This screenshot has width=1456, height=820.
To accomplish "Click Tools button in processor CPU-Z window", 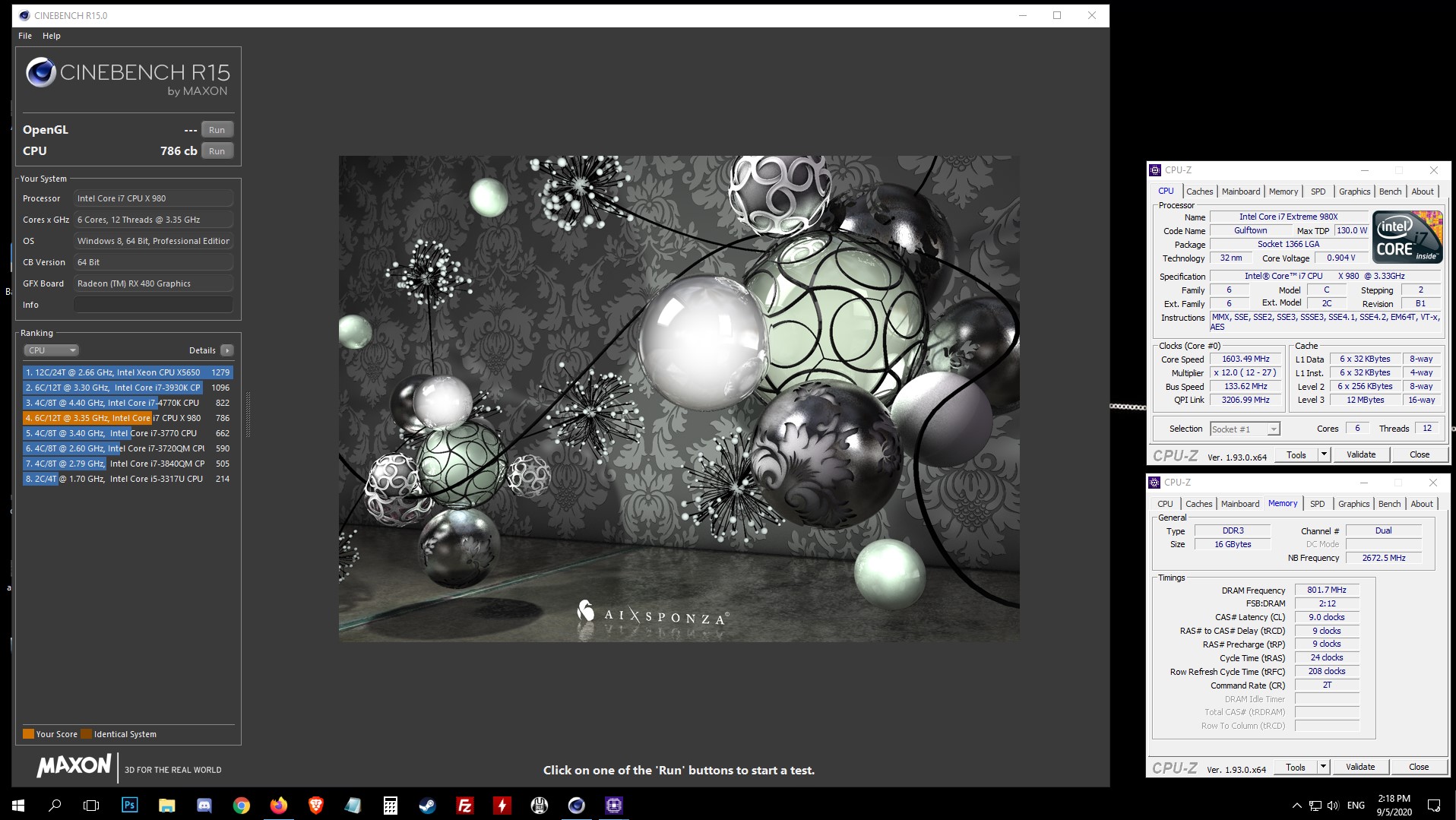I will point(1296,454).
